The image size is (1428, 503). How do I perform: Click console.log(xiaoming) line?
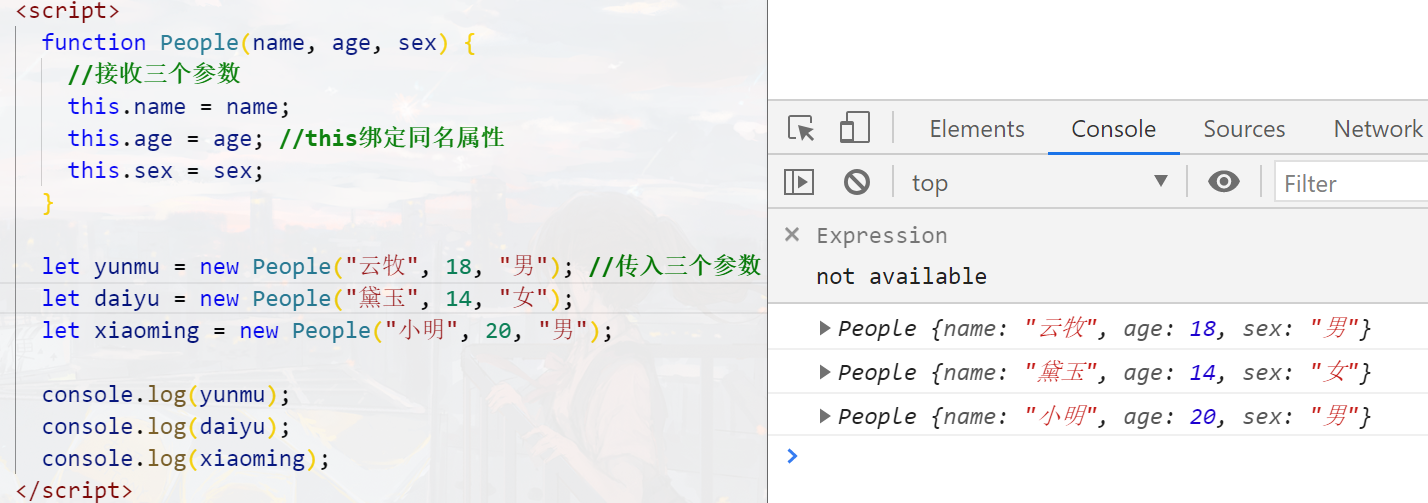(x=186, y=458)
